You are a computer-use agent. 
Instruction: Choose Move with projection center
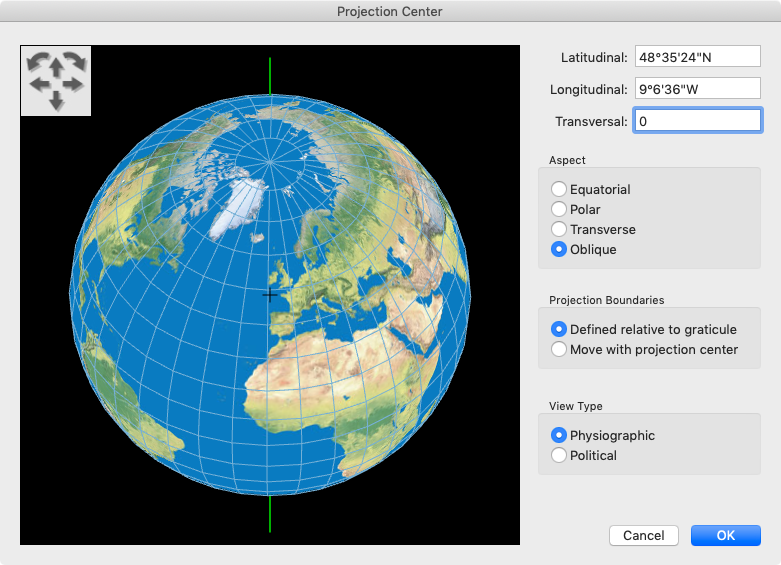[x=559, y=349]
